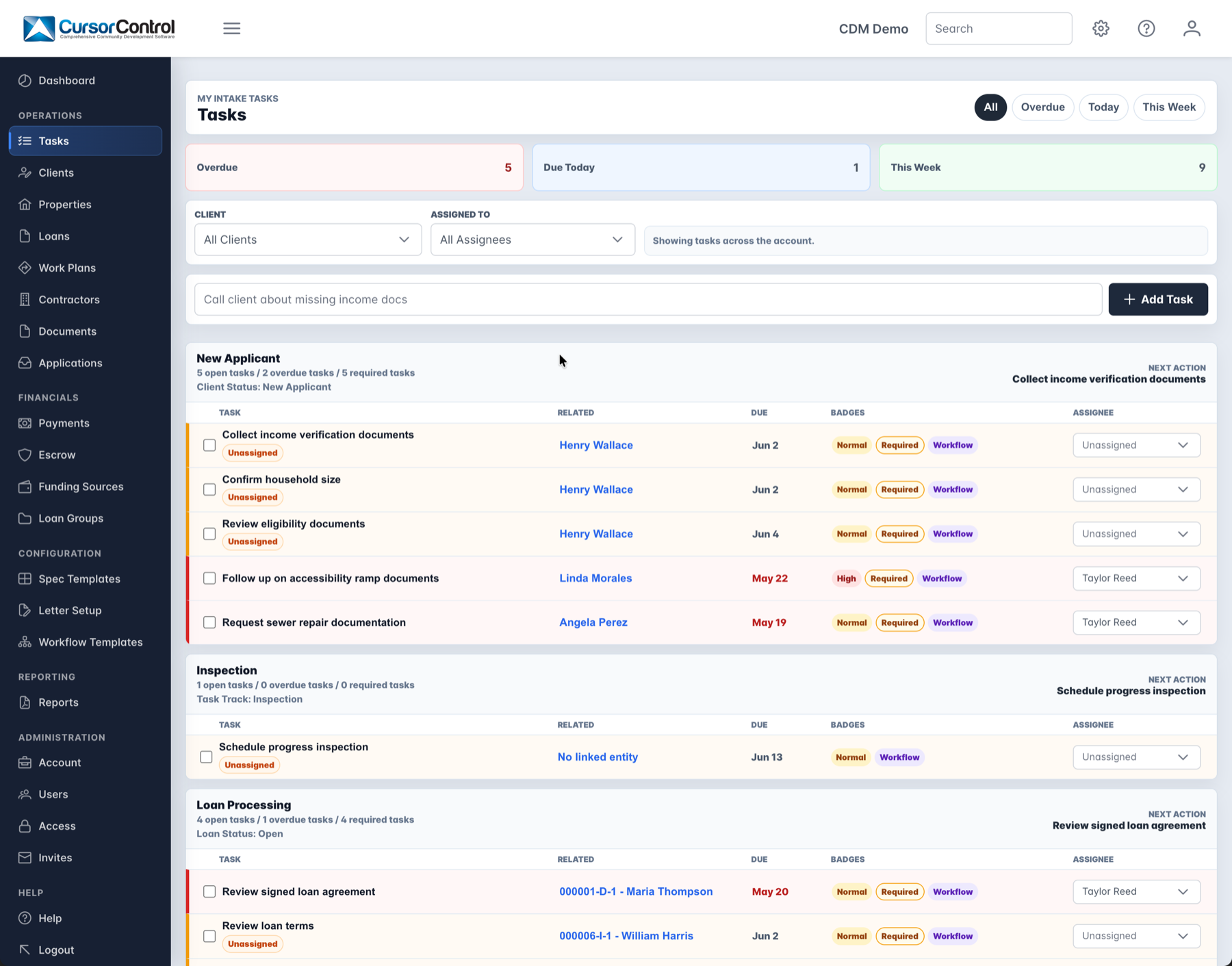Click the Logout arrow icon
The image size is (1232, 966).
tap(25, 950)
